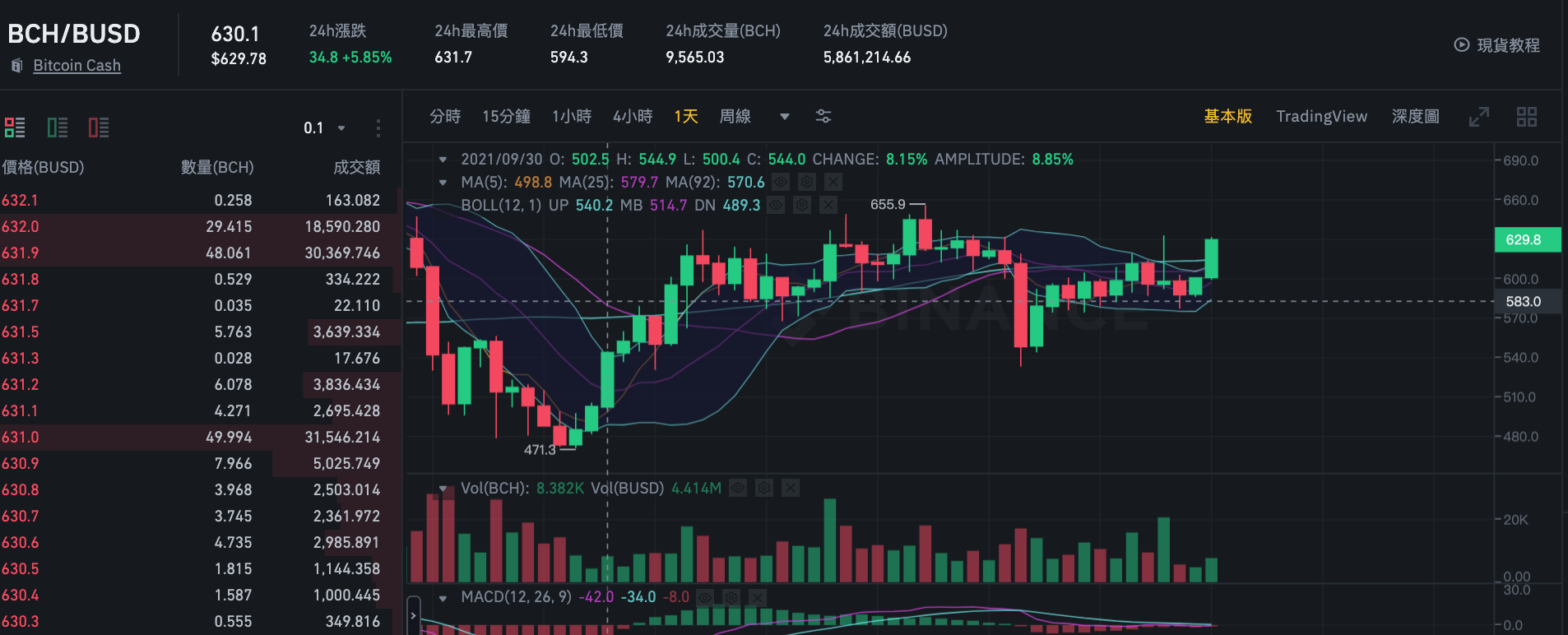Open more time intervals dropdown arrow
The image size is (1568, 635).
coord(785,117)
